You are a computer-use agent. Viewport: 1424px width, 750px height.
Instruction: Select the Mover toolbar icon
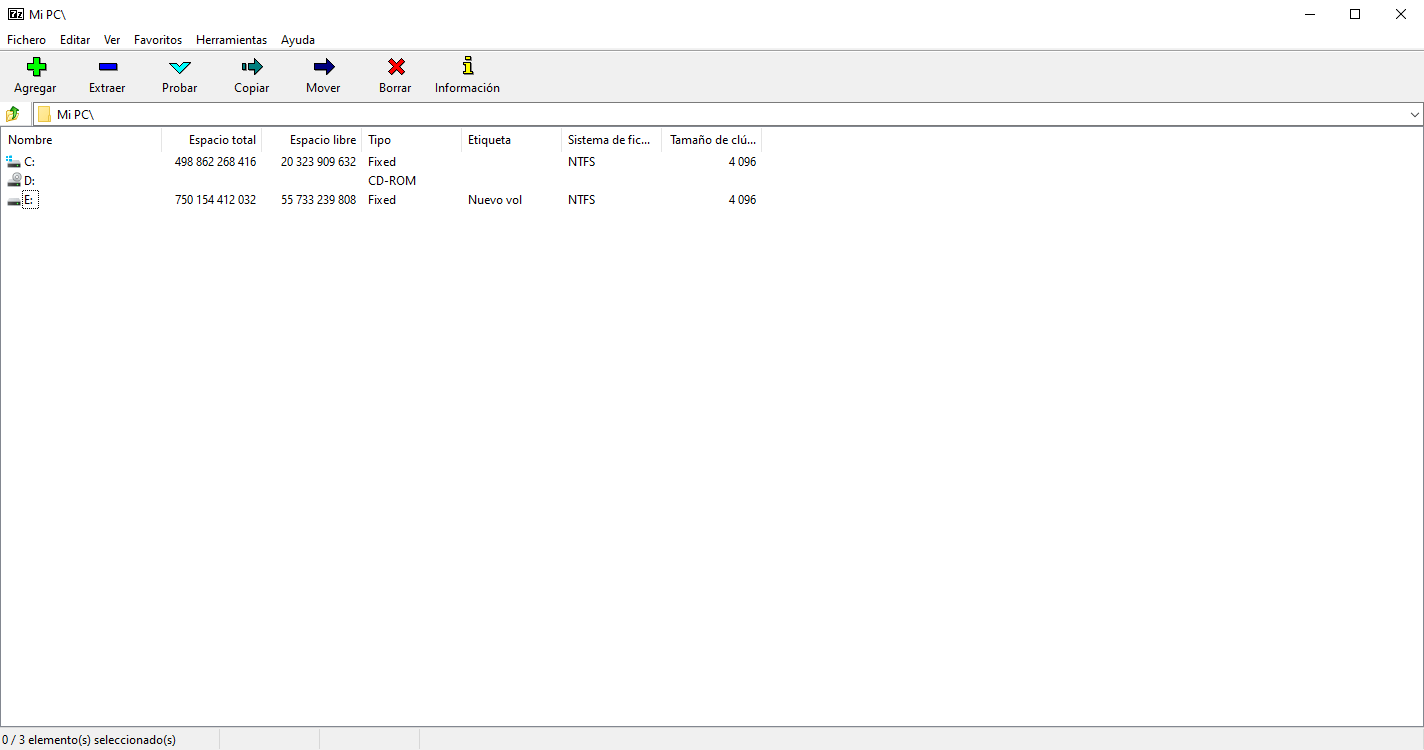coord(324,67)
